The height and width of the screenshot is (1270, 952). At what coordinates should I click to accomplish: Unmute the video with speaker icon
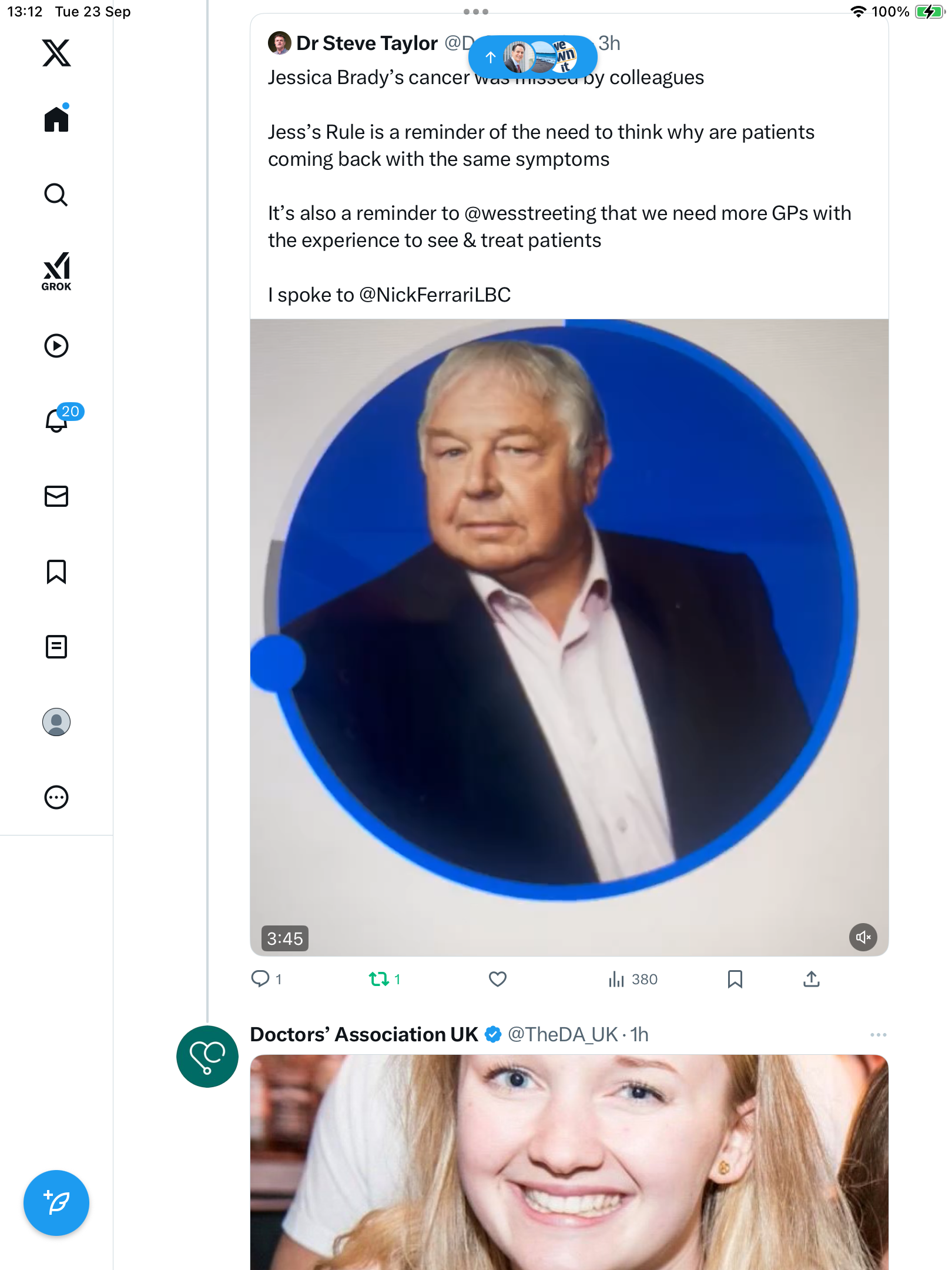(863, 937)
